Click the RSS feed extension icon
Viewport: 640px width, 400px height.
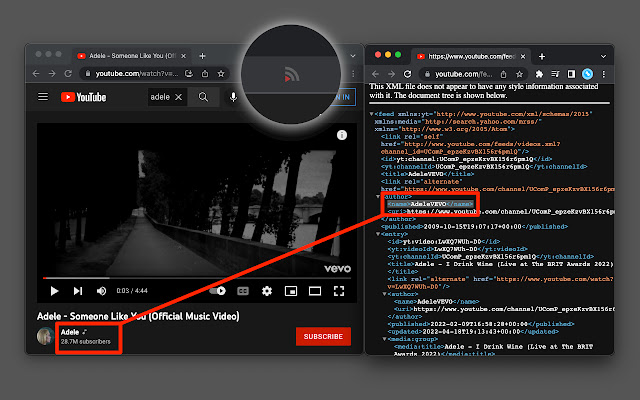[291, 76]
